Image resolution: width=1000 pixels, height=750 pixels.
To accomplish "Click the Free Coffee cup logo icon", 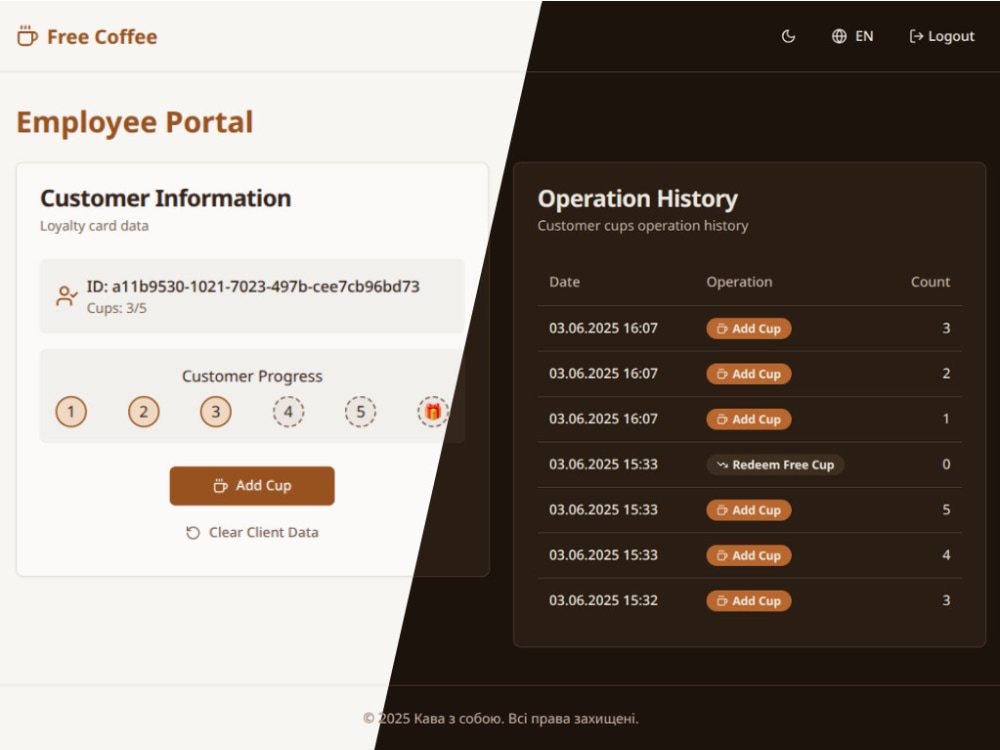I will click(27, 36).
